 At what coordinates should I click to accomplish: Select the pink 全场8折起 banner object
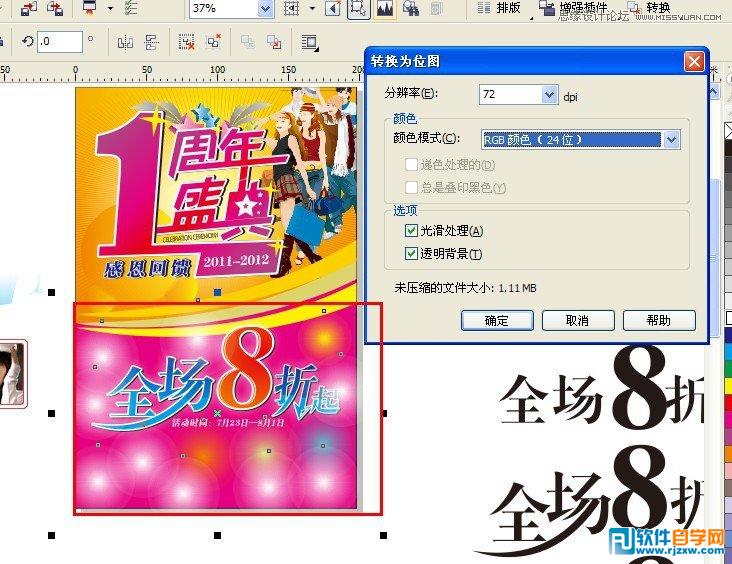pos(216,406)
